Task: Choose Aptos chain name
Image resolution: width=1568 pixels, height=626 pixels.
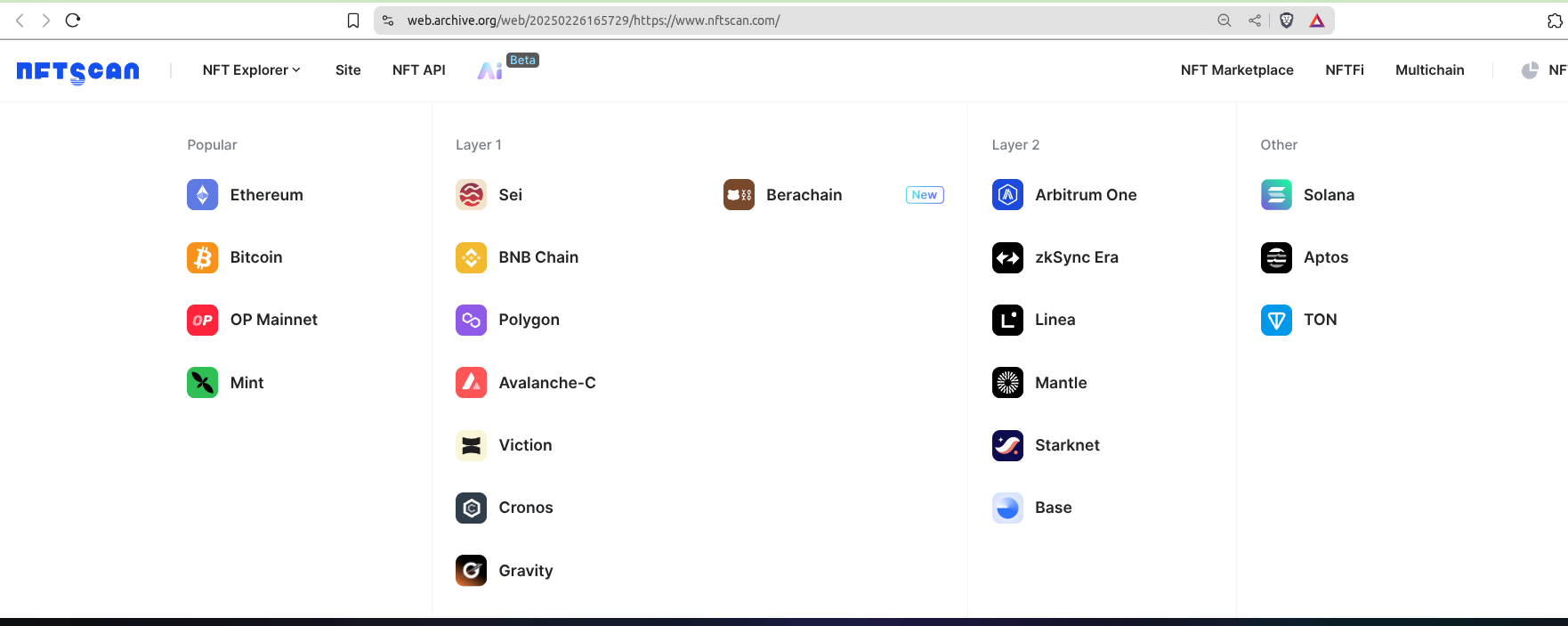Action: point(1326,257)
